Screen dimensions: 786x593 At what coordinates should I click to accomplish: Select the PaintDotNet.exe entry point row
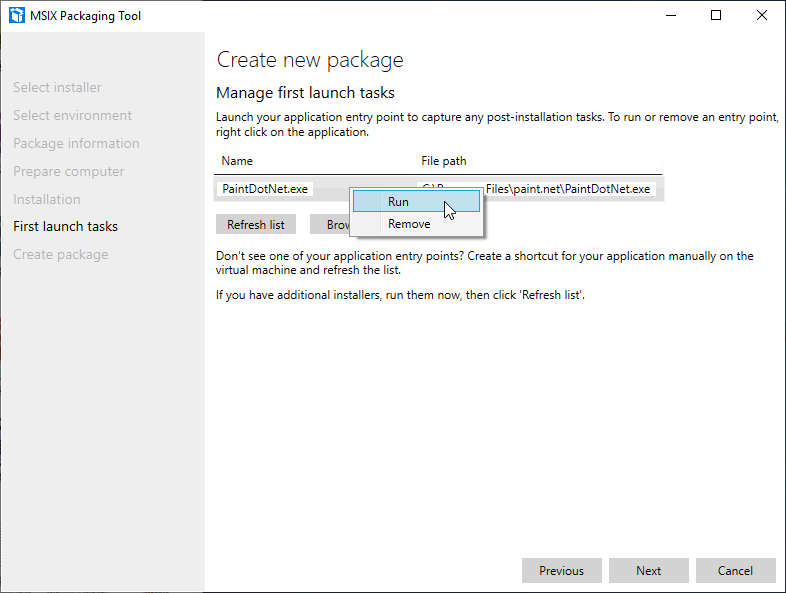265,189
